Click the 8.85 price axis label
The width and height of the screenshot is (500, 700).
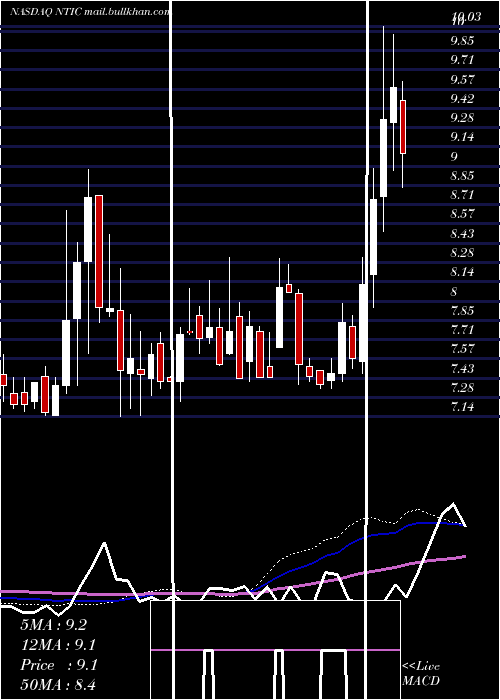[462, 175]
